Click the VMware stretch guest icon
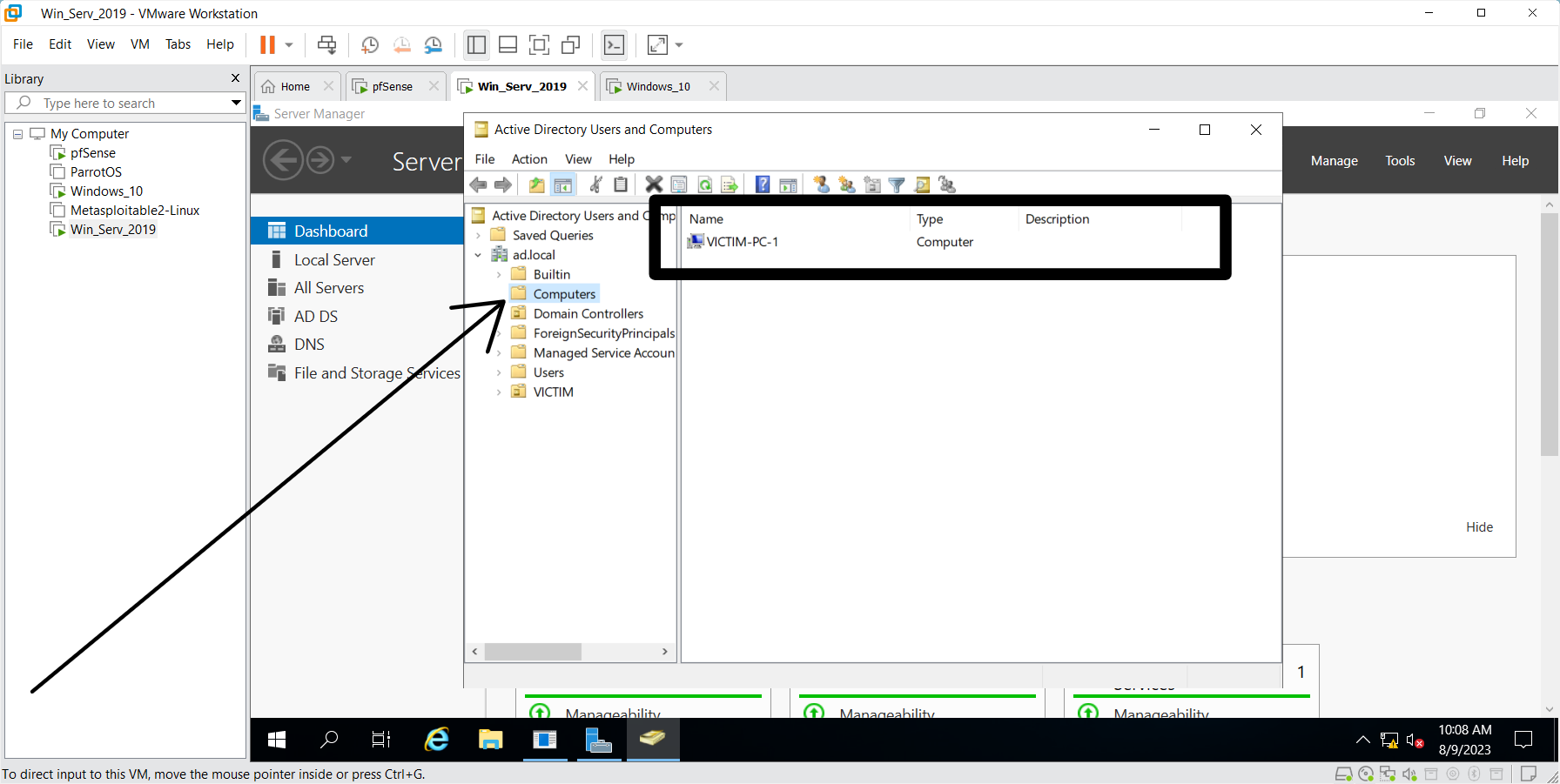Screen dimensions: 1560x784 click(x=658, y=44)
